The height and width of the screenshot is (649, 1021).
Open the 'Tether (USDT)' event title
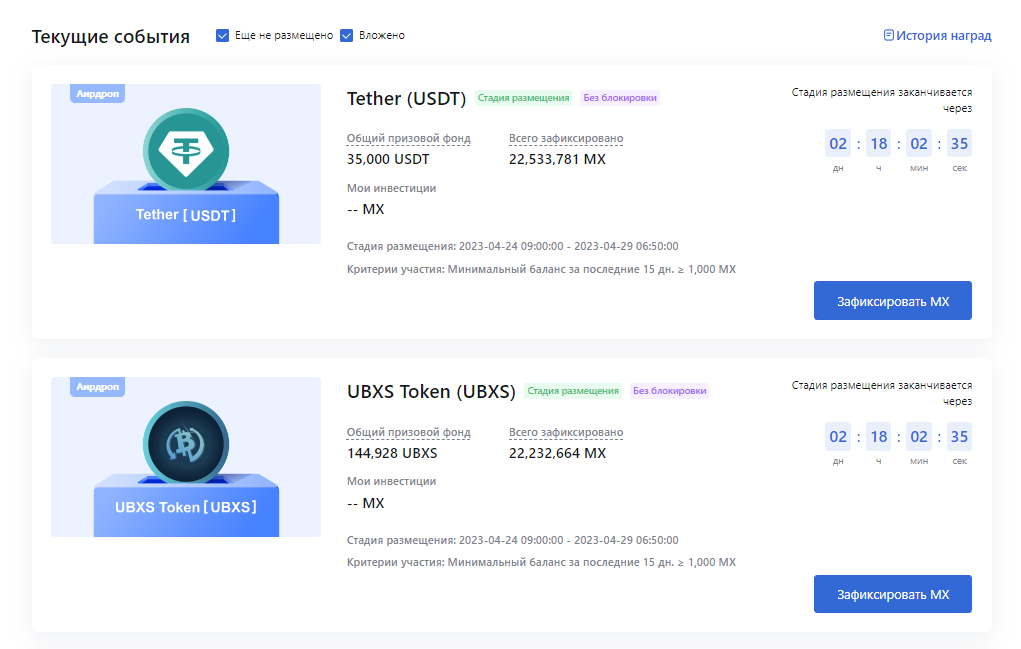pos(406,98)
